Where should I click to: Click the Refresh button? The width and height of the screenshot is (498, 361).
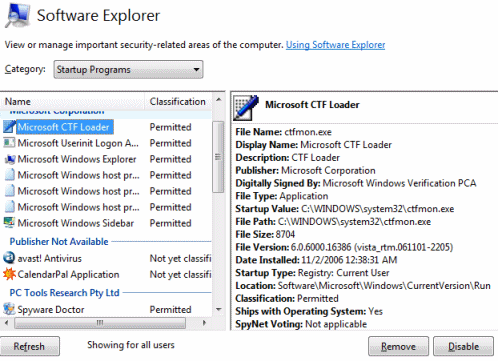(29, 346)
